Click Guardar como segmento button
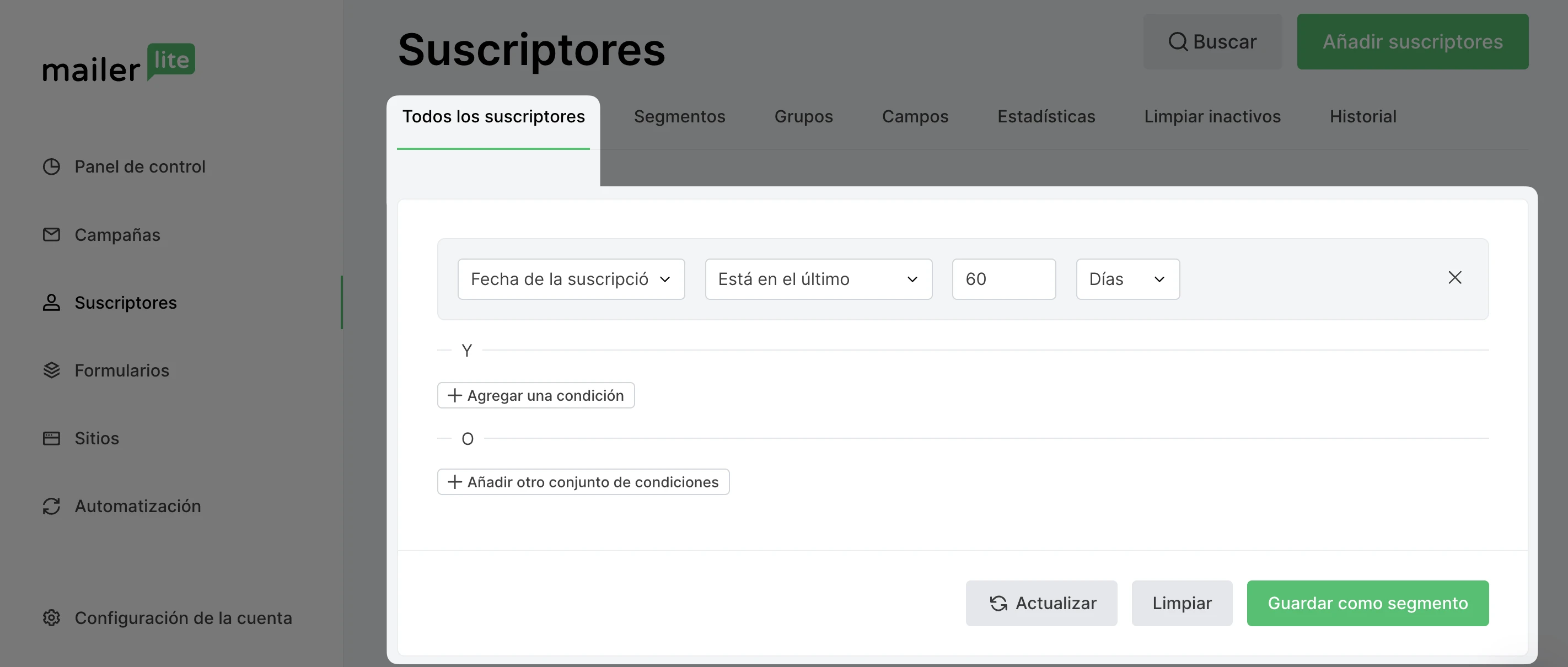The image size is (1568, 667). pos(1367,603)
